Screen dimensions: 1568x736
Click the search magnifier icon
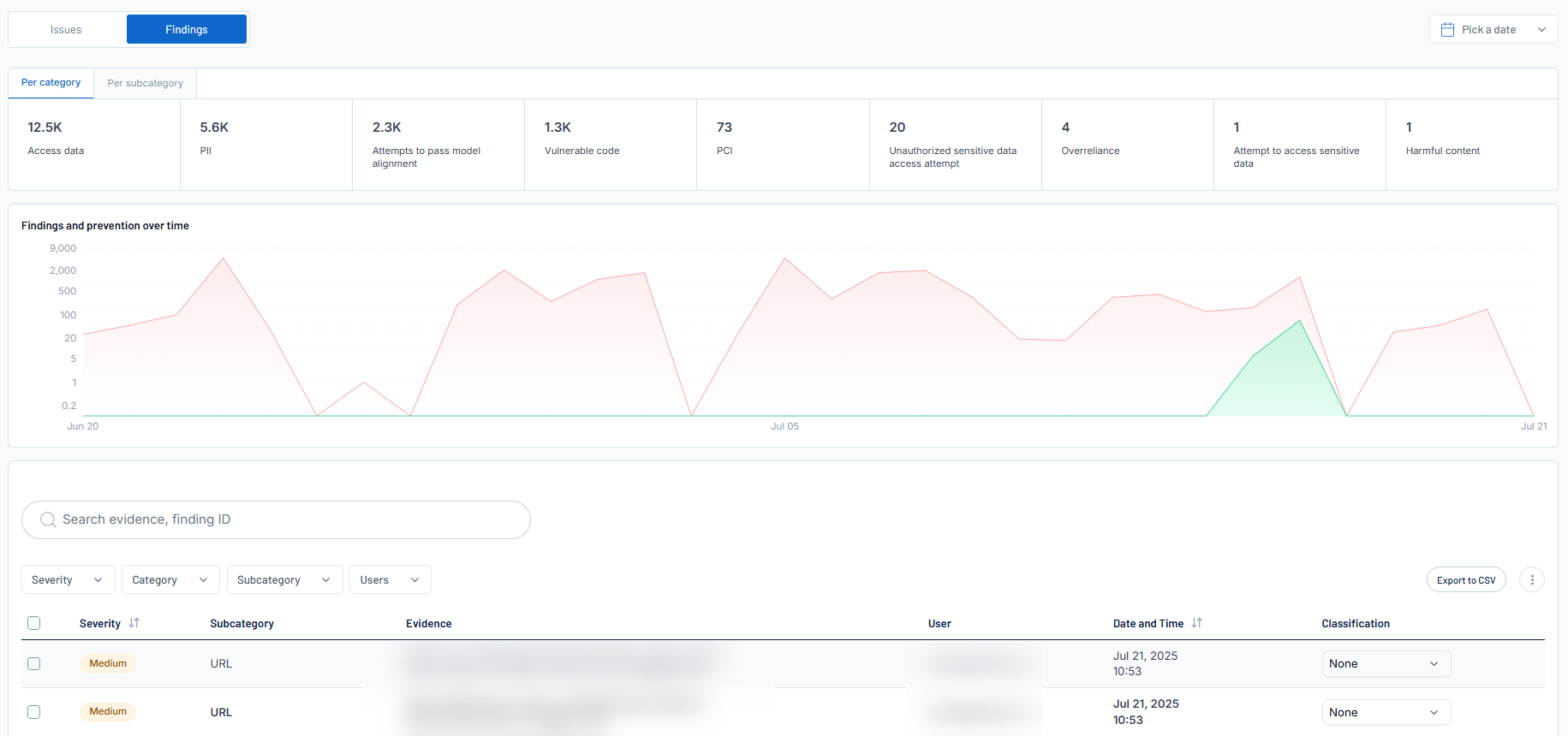click(x=48, y=520)
